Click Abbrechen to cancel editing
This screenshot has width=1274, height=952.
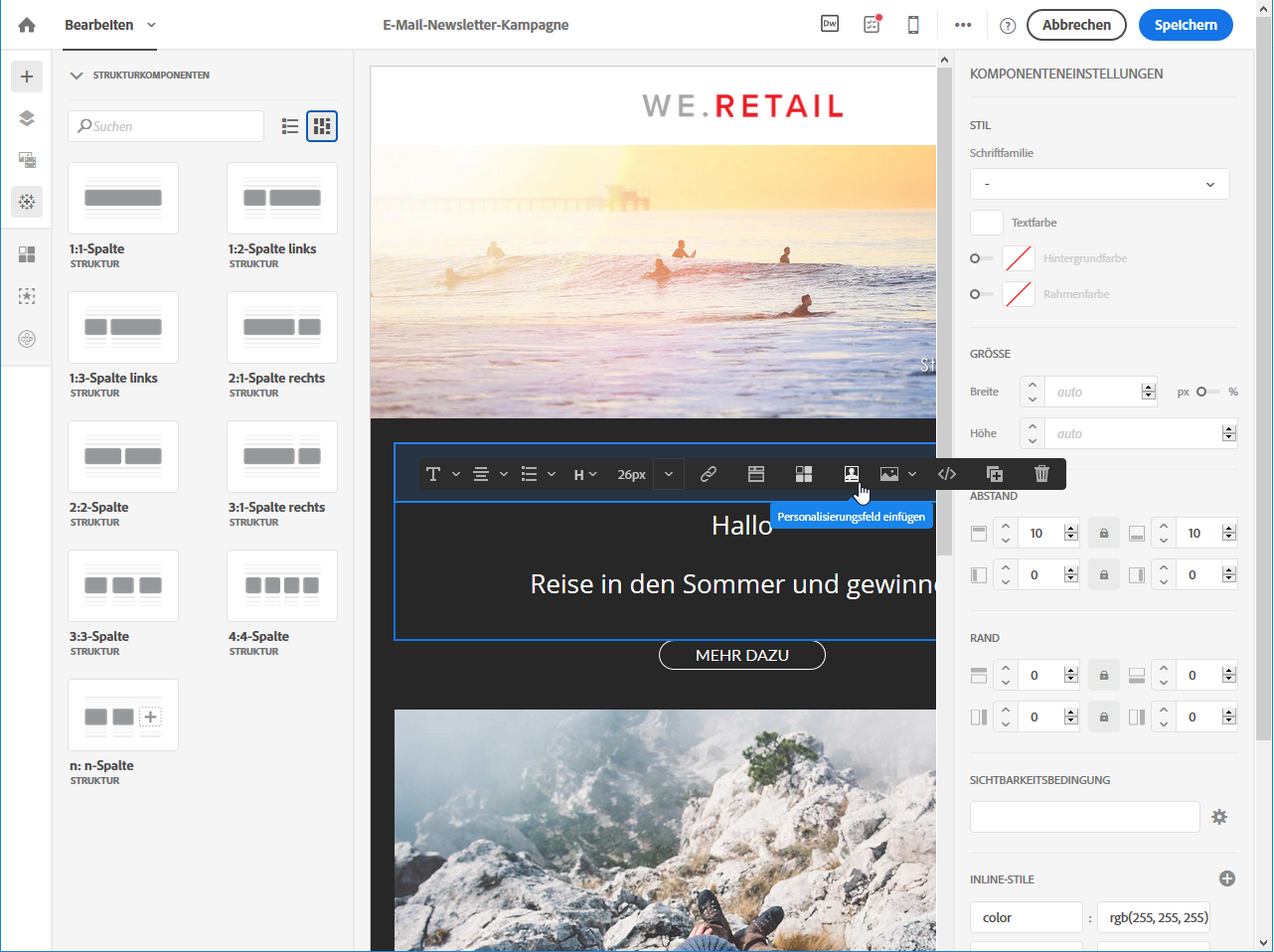tap(1076, 25)
